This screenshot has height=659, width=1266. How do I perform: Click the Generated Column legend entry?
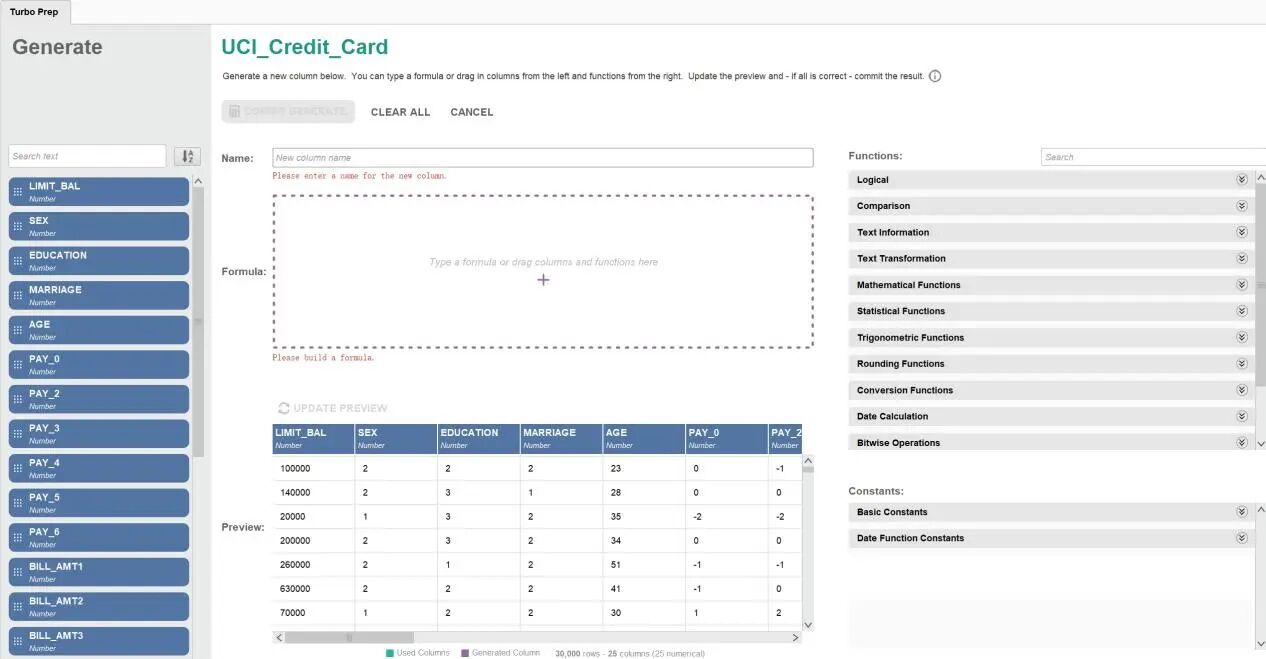500,653
